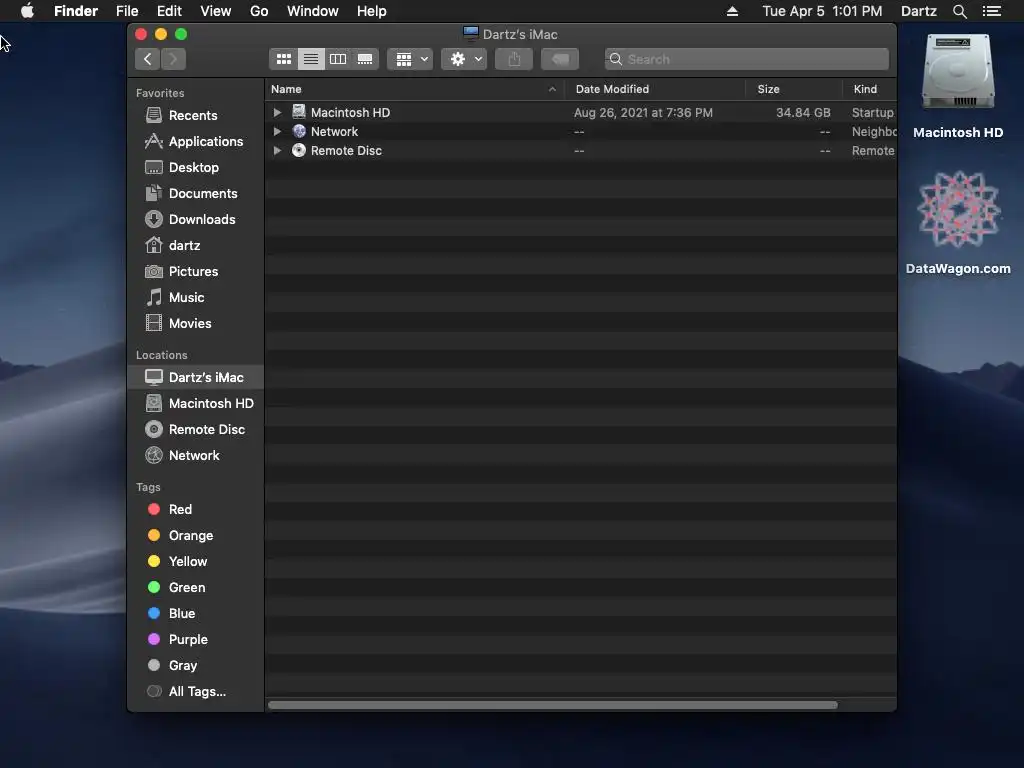Open the Edit menu
The width and height of the screenshot is (1024, 768).
pyautogui.click(x=169, y=11)
